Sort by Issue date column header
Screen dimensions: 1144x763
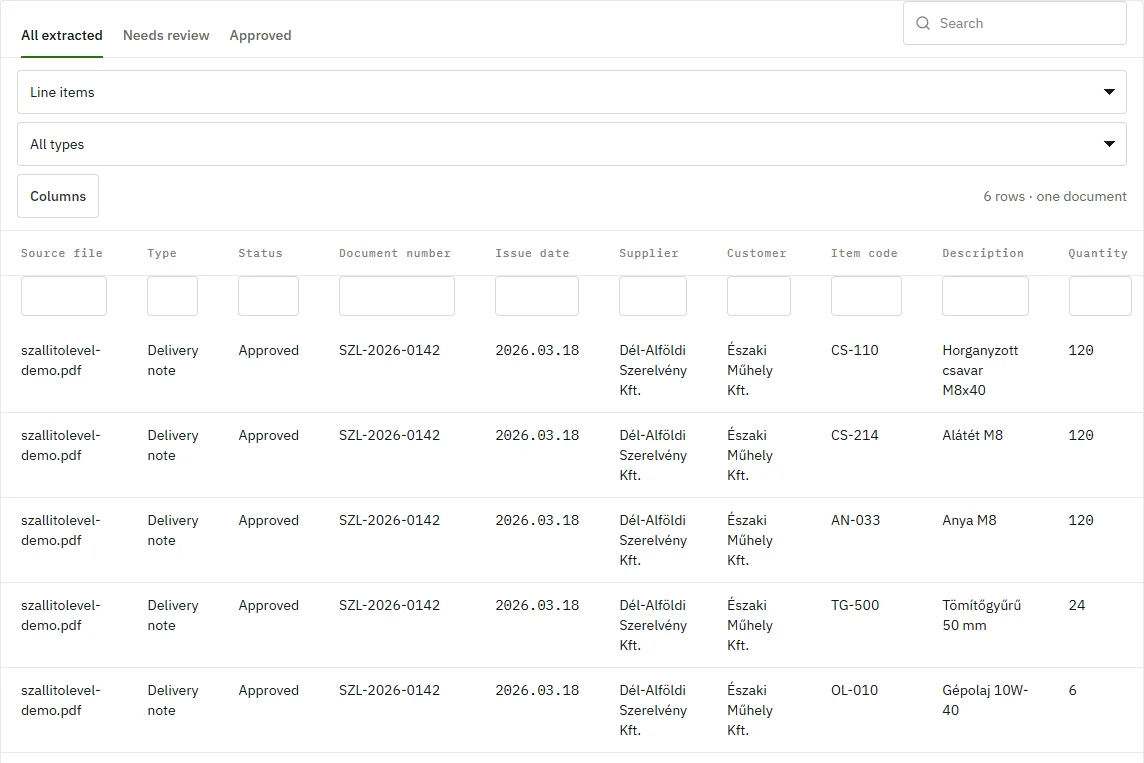tap(532, 253)
